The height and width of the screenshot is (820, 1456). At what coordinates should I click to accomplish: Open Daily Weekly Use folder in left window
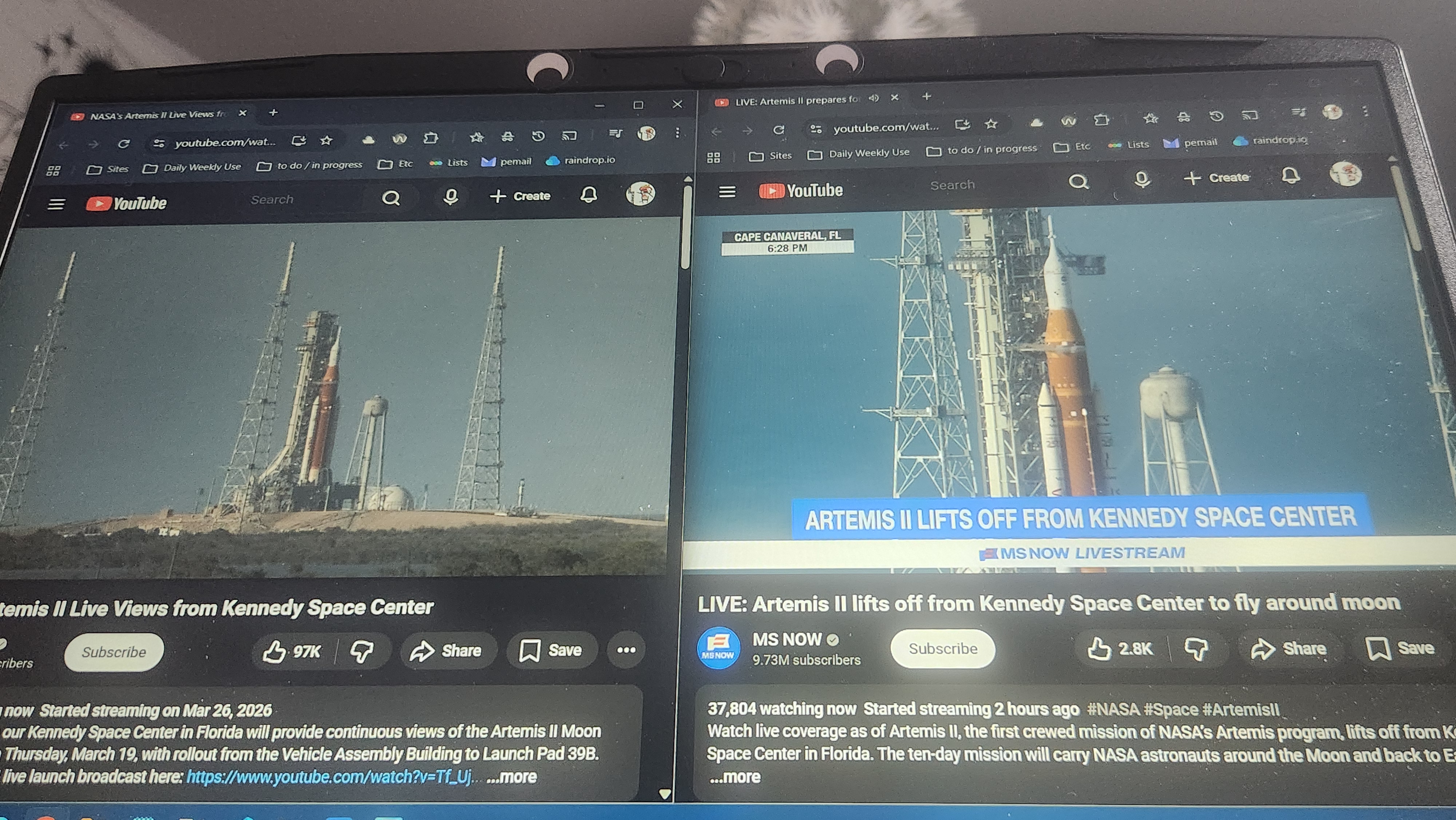pyautogui.click(x=192, y=167)
